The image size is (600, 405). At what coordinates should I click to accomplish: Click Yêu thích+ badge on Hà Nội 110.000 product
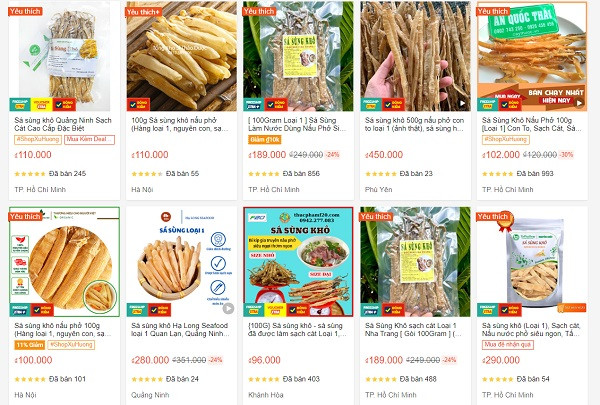click(x=143, y=11)
